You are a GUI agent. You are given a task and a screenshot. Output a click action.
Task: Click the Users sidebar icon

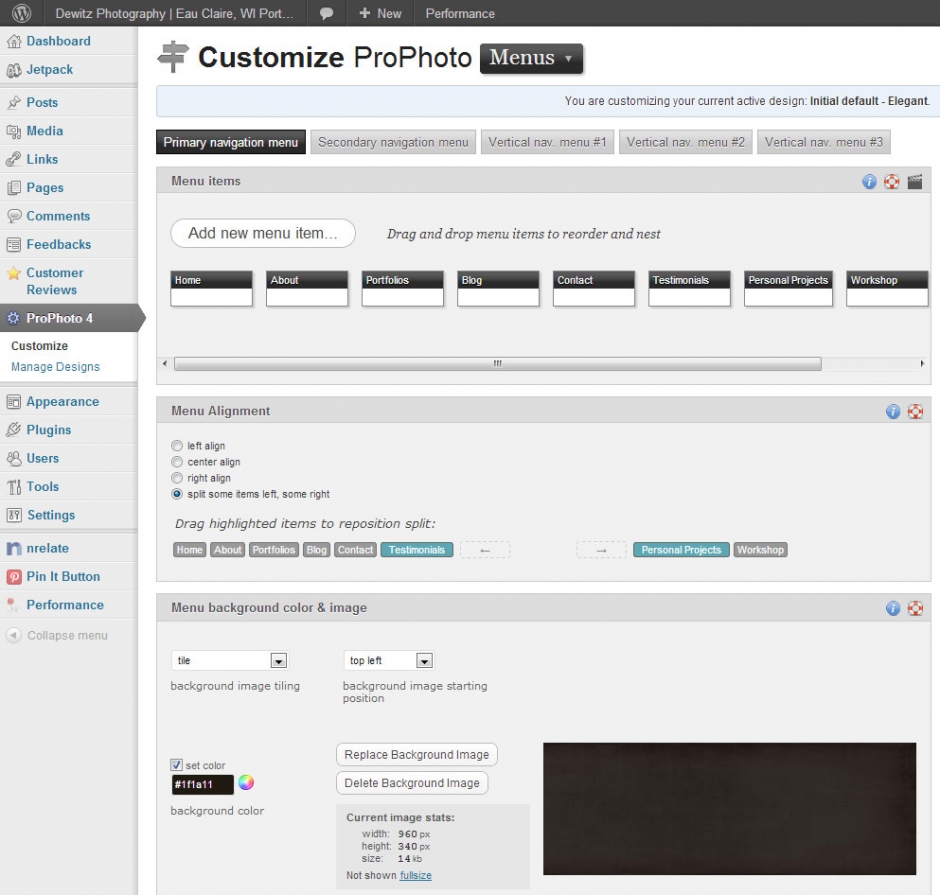pyautogui.click(x=14, y=459)
